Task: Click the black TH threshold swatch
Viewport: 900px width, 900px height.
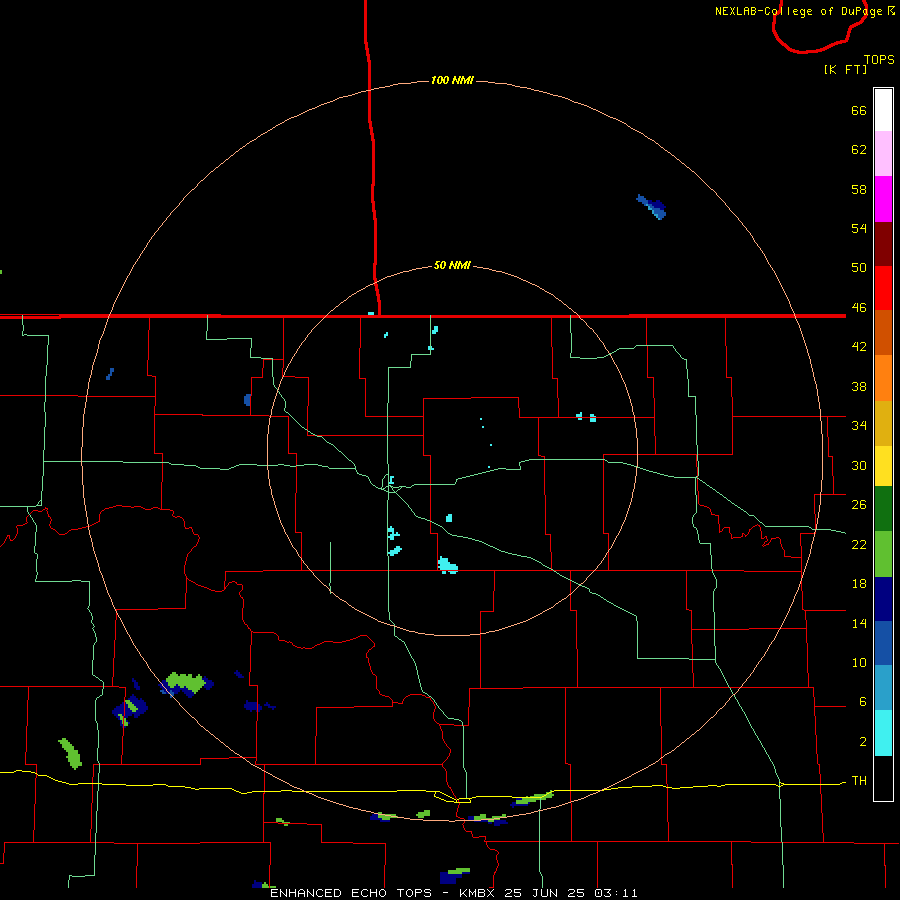Action: click(883, 778)
